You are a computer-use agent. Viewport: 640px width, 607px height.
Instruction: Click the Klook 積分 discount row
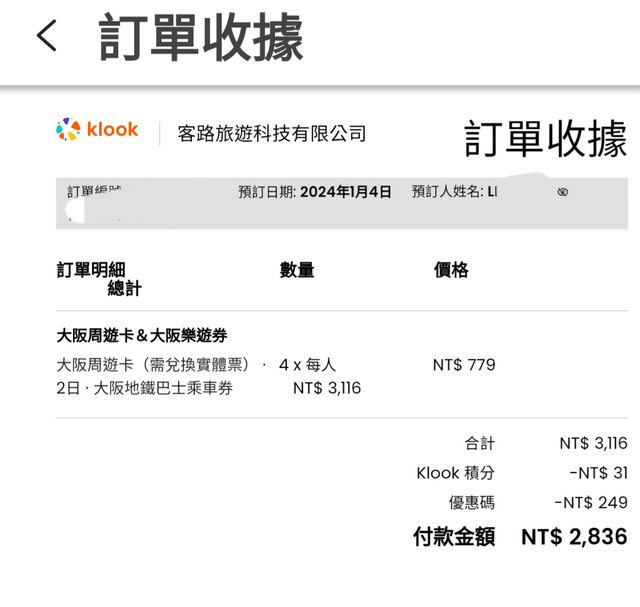(455, 473)
